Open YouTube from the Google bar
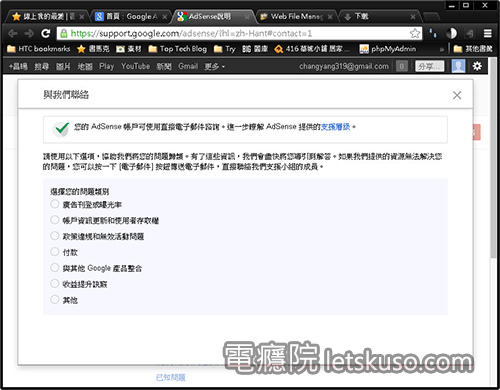 pyautogui.click(x=135, y=66)
